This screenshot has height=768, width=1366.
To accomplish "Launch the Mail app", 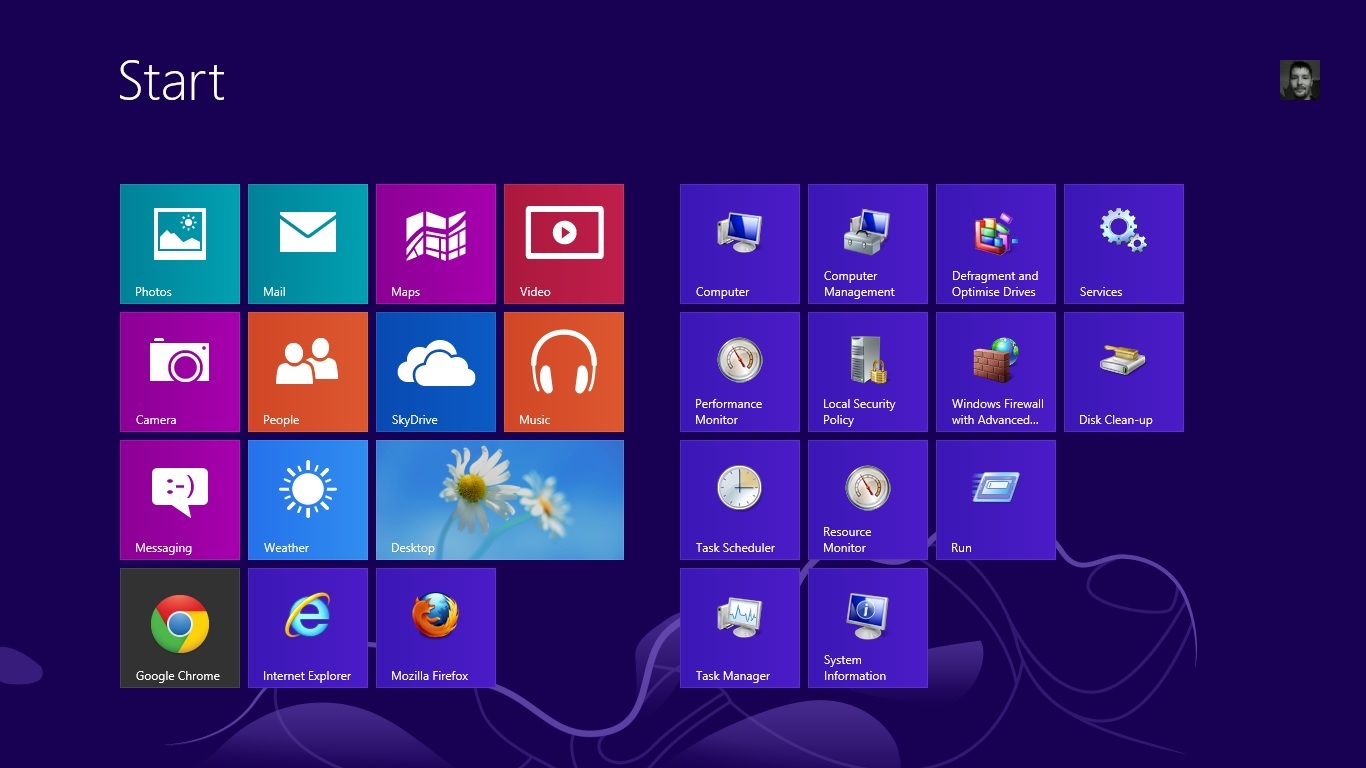I will pos(307,243).
